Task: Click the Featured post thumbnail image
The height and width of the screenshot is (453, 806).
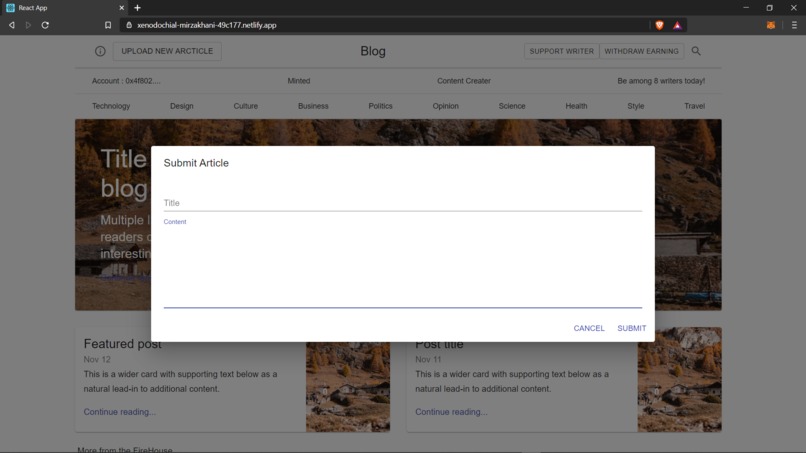Action: point(348,387)
